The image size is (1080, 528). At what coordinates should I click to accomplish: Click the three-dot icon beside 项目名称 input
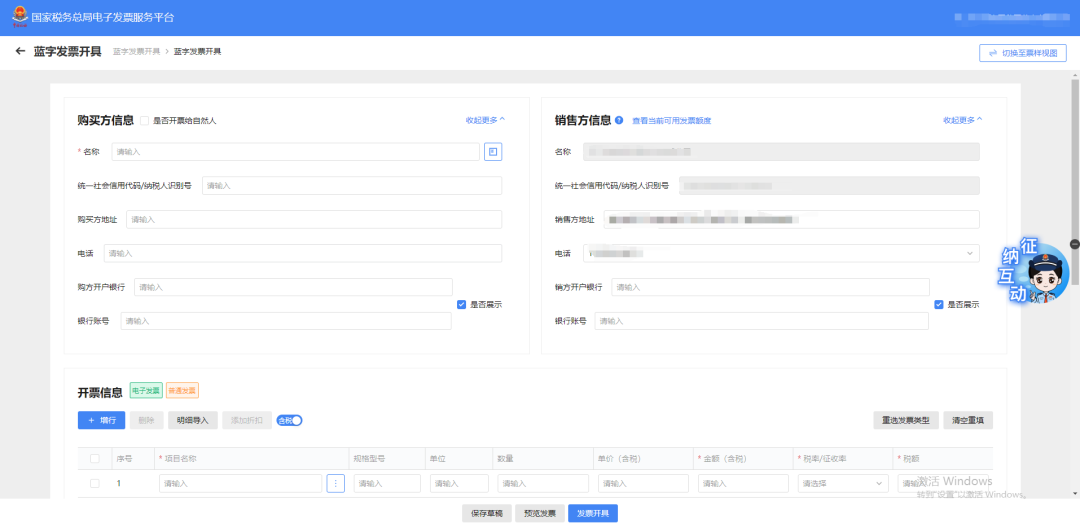pos(336,483)
